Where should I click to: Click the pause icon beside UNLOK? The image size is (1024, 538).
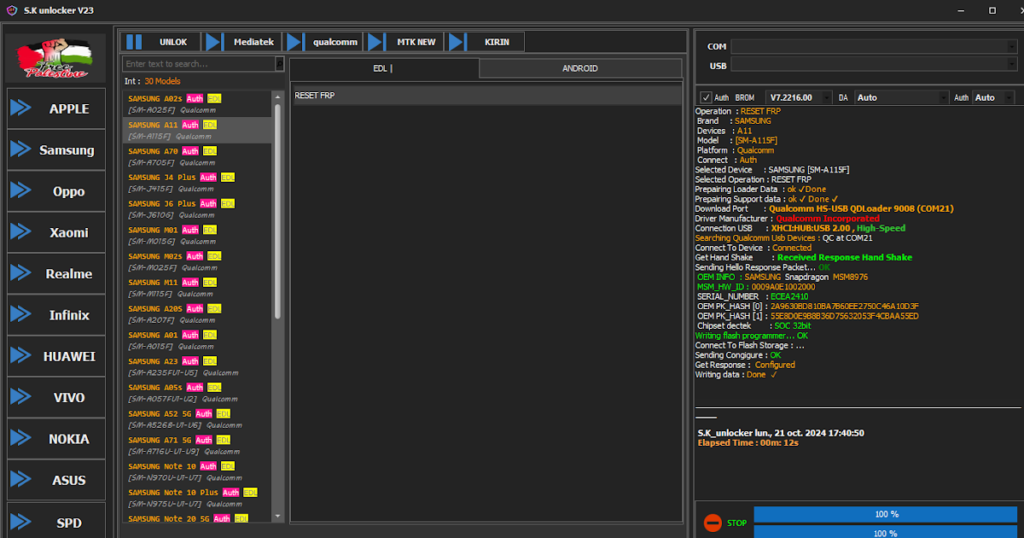click(134, 42)
